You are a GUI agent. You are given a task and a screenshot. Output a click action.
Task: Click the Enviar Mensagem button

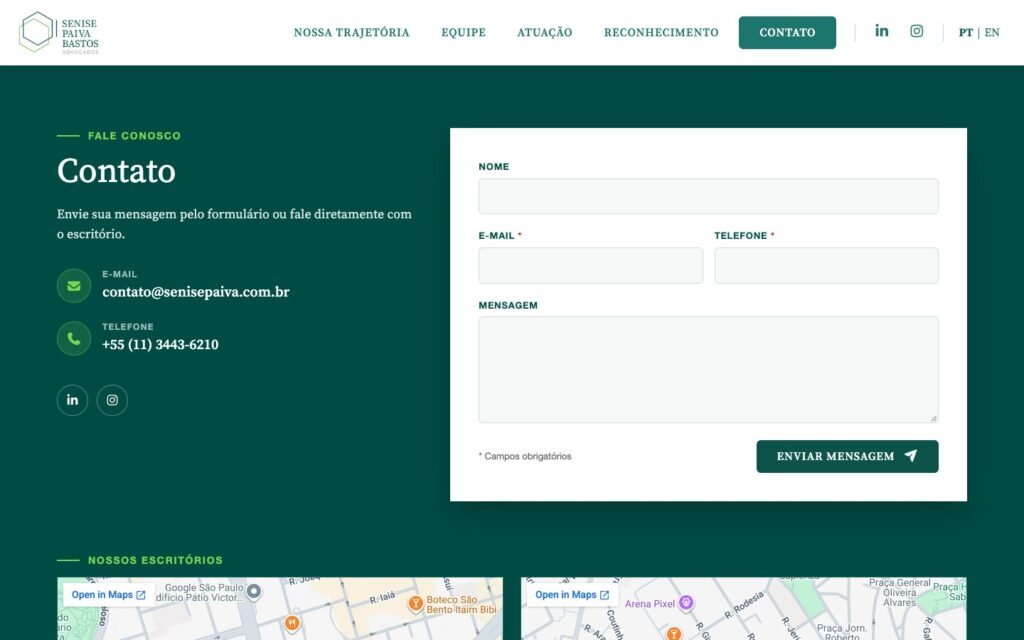[x=847, y=456]
